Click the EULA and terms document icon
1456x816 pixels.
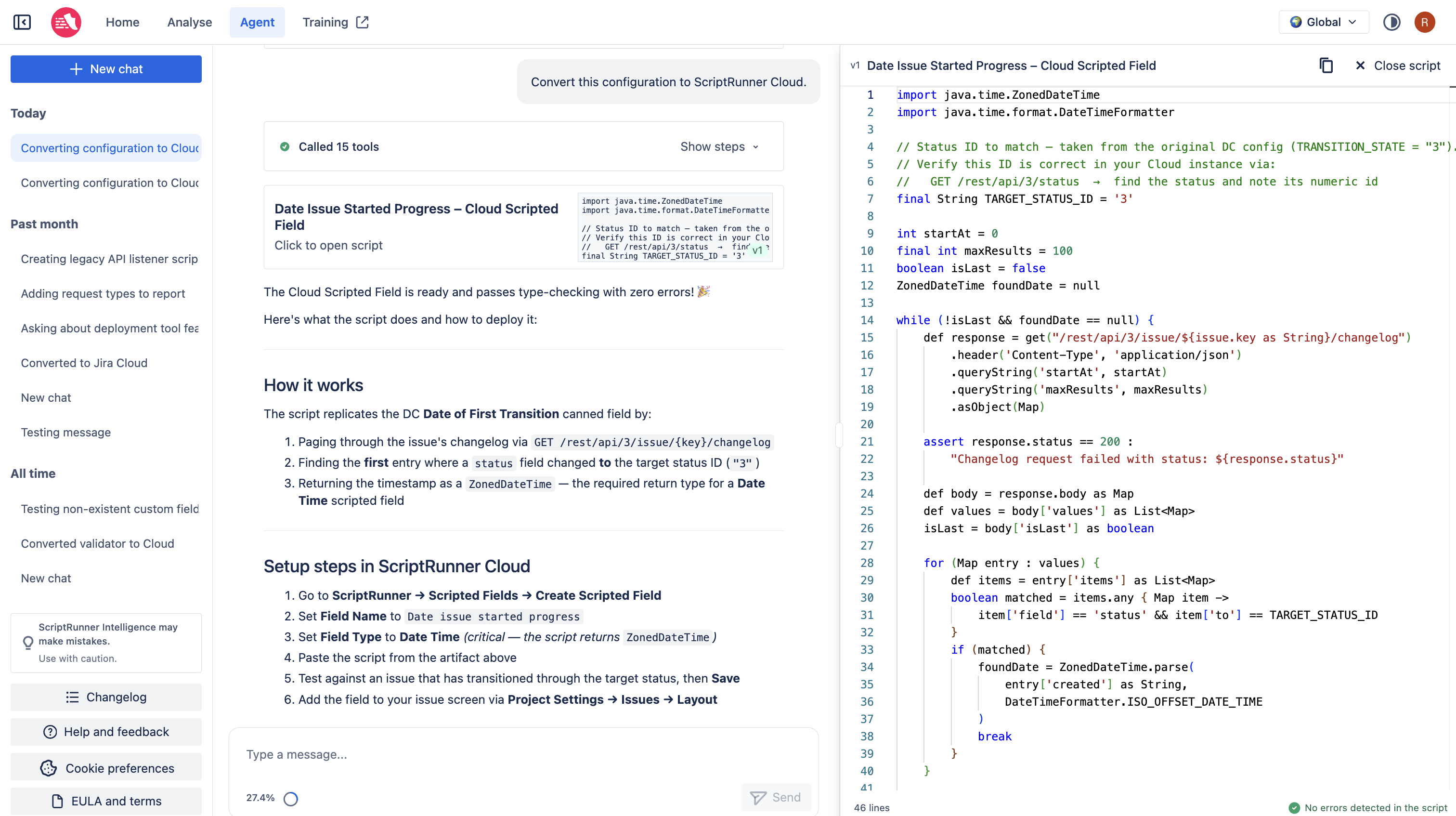coord(57,801)
